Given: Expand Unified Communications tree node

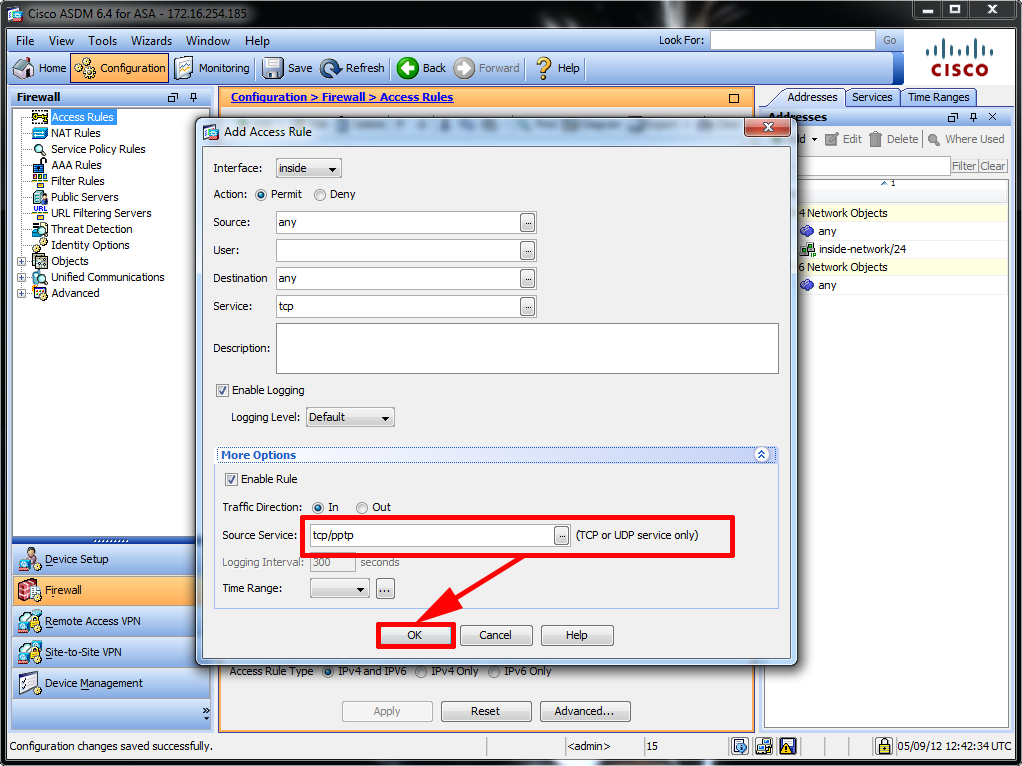Looking at the screenshot, I should [x=22, y=278].
